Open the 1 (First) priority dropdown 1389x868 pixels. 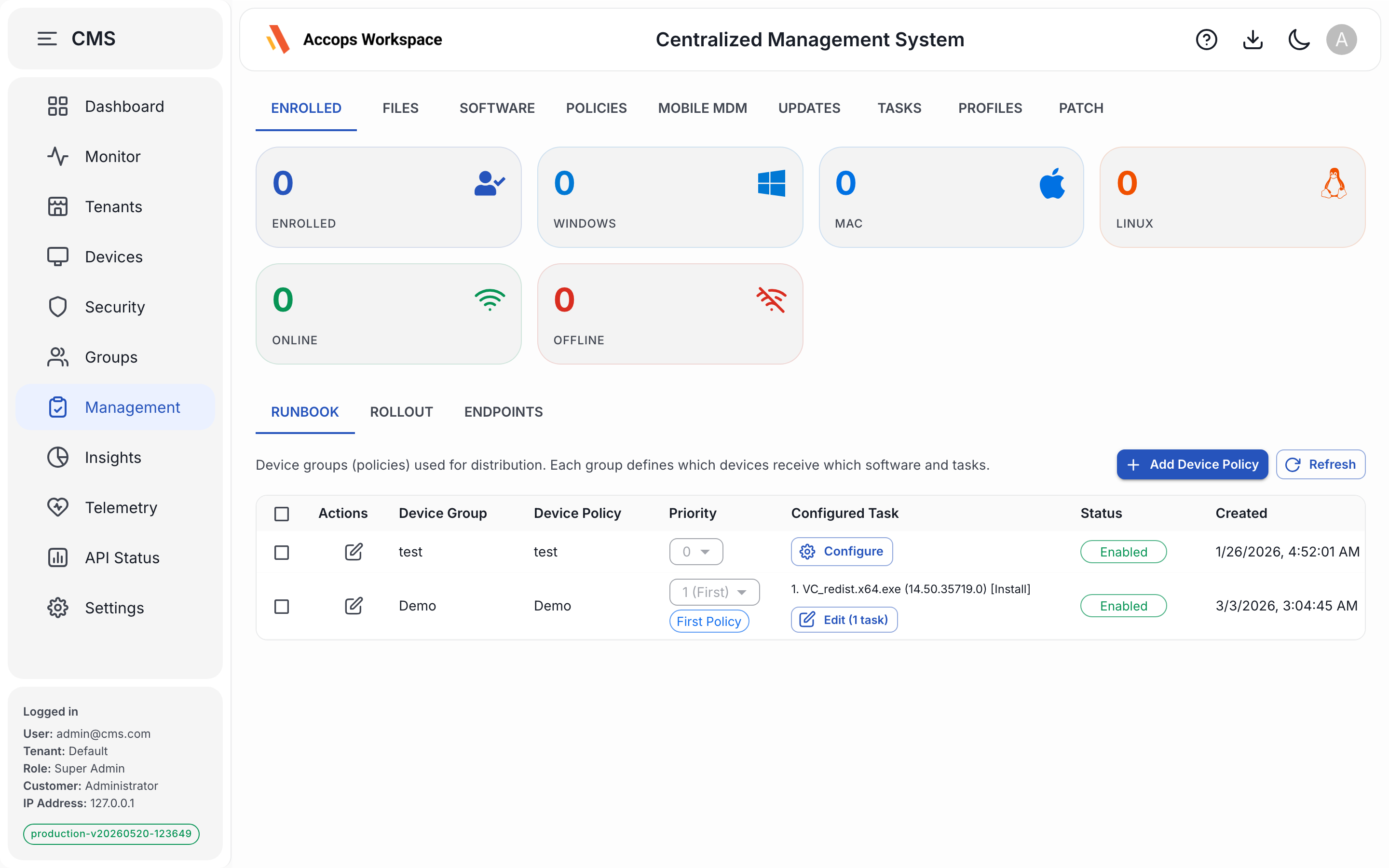[714, 592]
